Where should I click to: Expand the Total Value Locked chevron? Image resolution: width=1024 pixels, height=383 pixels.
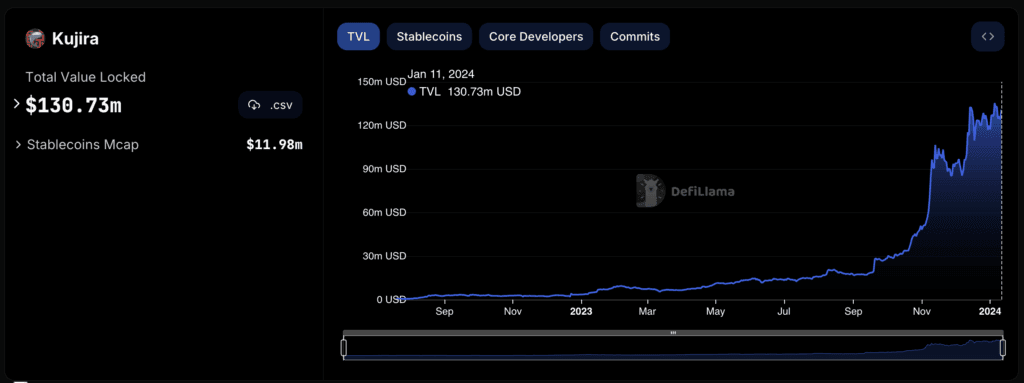point(16,103)
